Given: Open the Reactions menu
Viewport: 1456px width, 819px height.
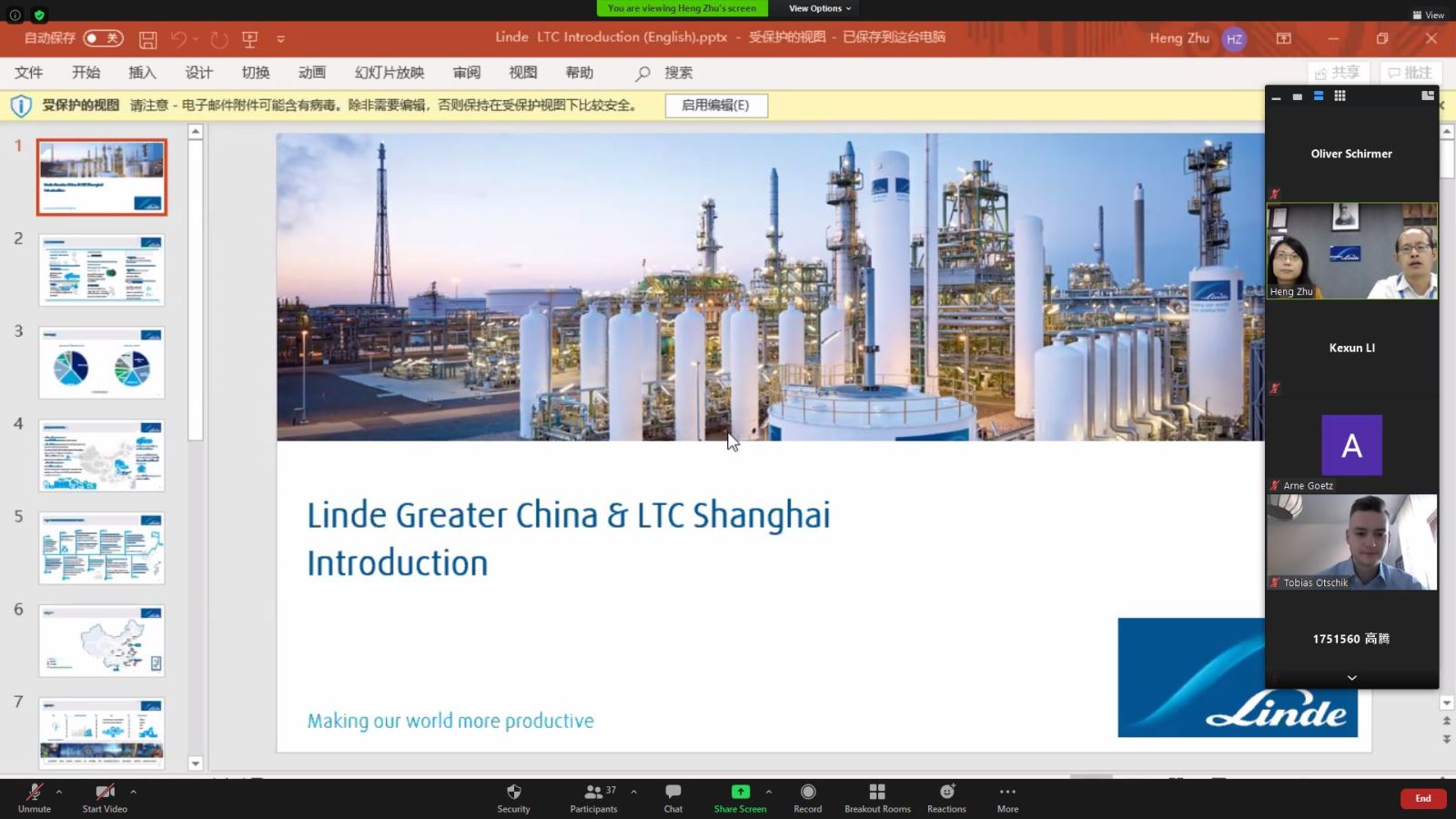Looking at the screenshot, I should pos(946,797).
